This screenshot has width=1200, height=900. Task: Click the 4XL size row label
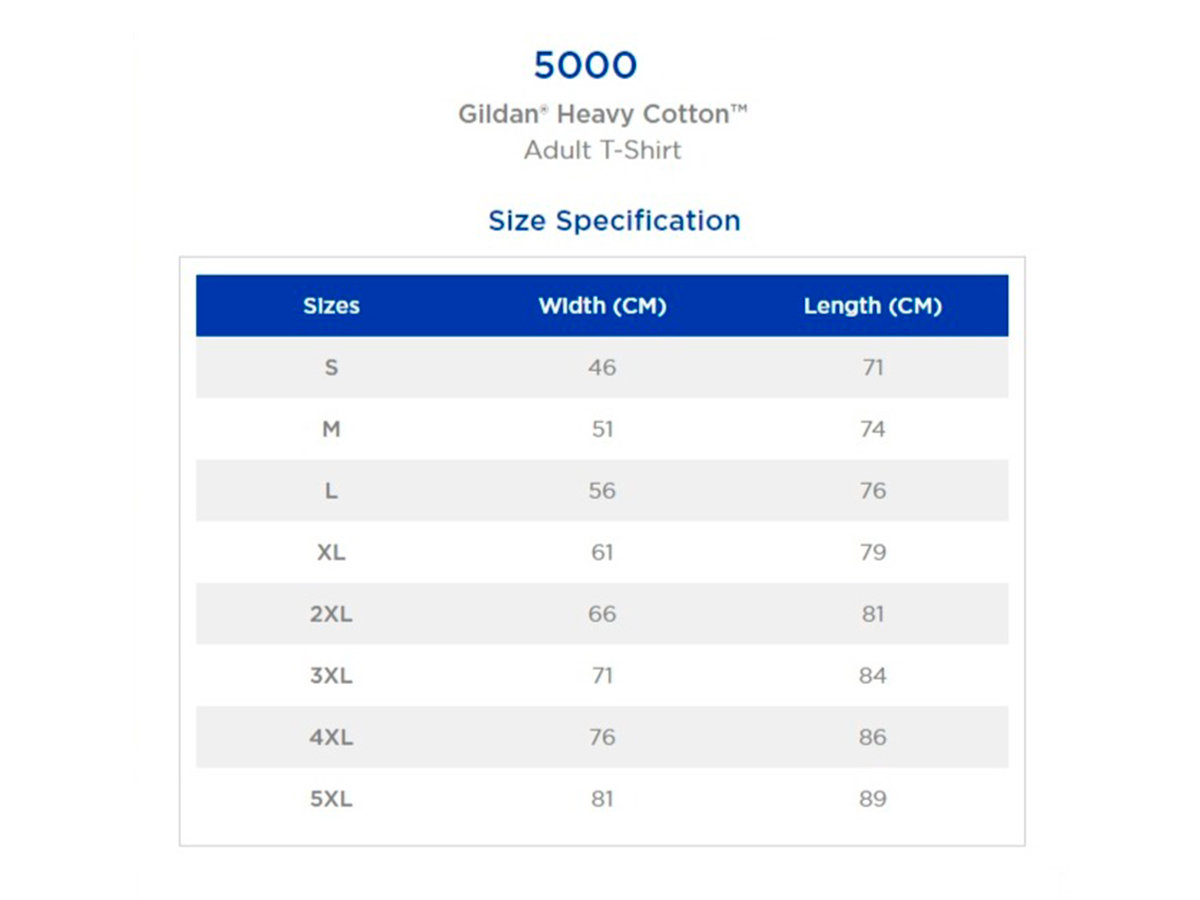331,738
